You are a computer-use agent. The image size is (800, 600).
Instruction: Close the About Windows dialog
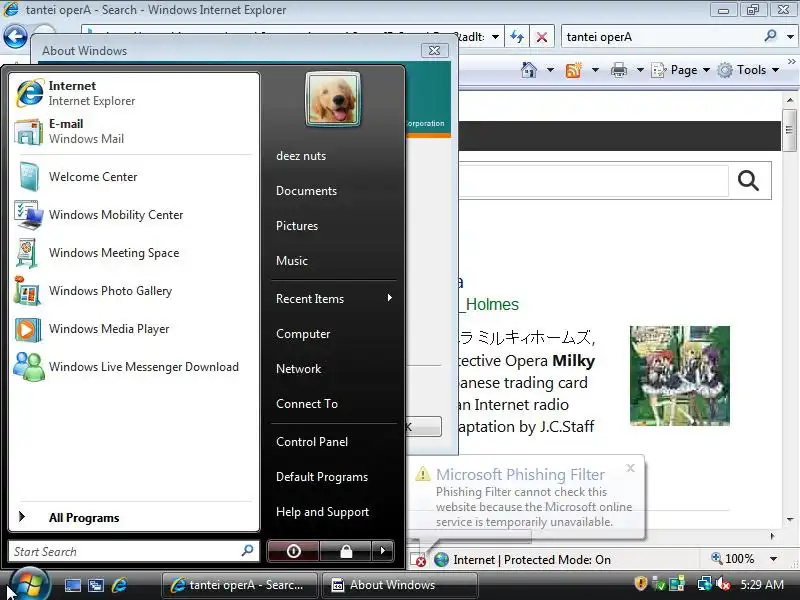(435, 51)
